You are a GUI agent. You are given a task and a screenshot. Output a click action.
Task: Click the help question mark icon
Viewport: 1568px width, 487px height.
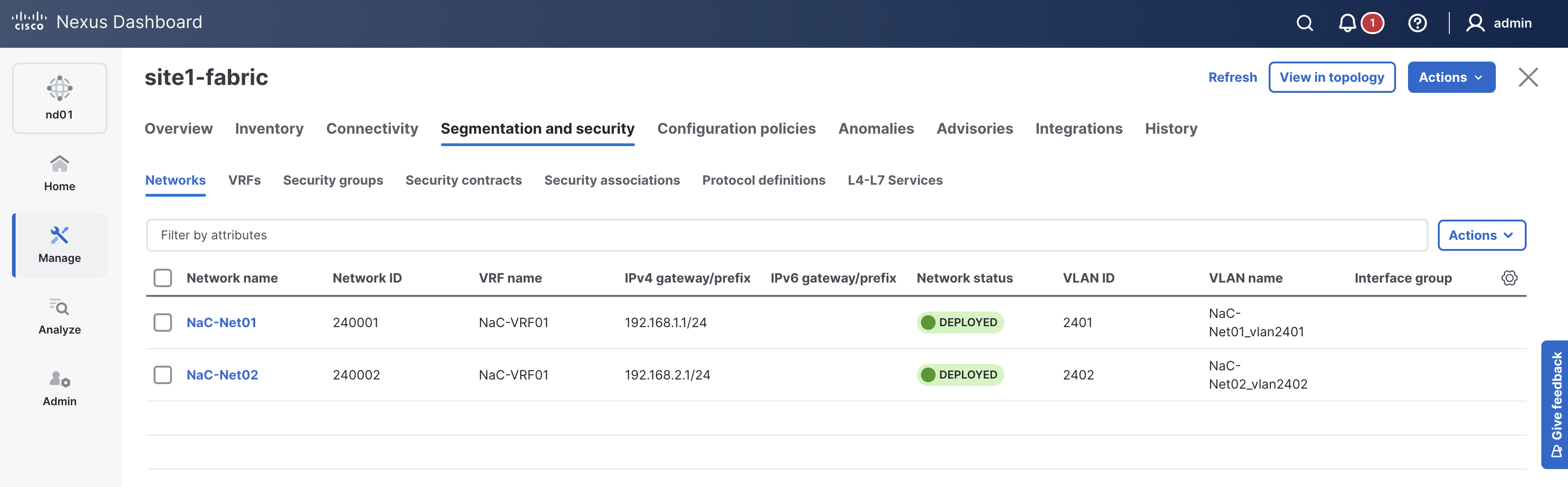point(1417,23)
